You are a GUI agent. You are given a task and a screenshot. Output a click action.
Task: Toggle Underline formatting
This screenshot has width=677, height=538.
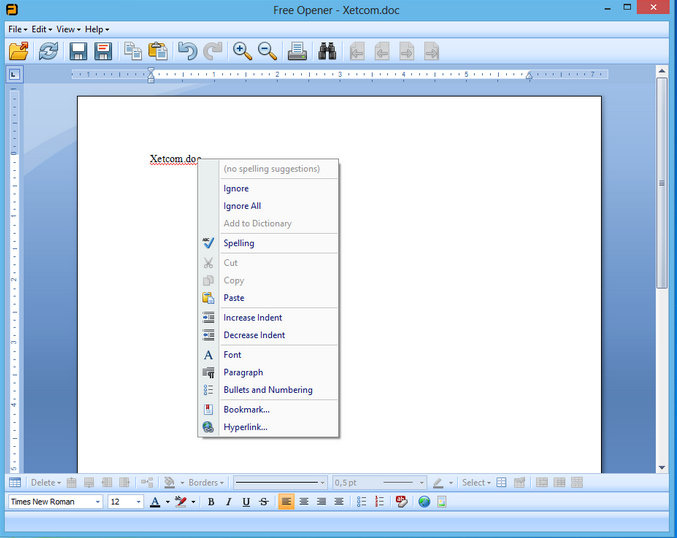tap(246, 502)
